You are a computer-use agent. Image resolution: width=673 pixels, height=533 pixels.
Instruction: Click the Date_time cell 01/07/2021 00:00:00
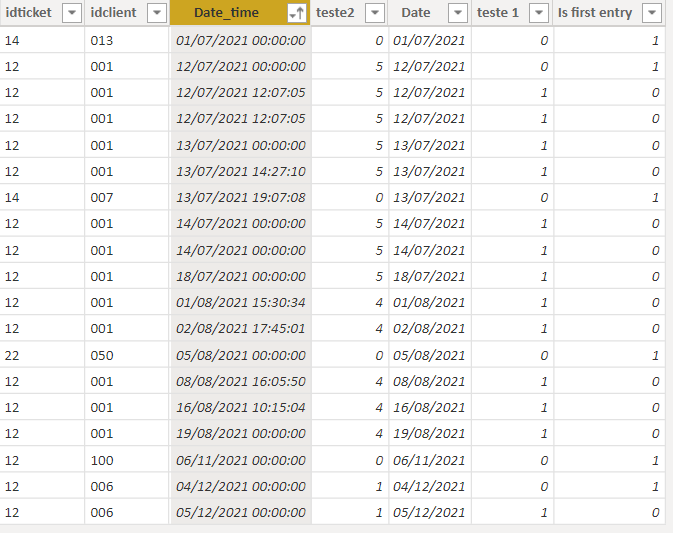pyautogui.click(x=241, y=40)
